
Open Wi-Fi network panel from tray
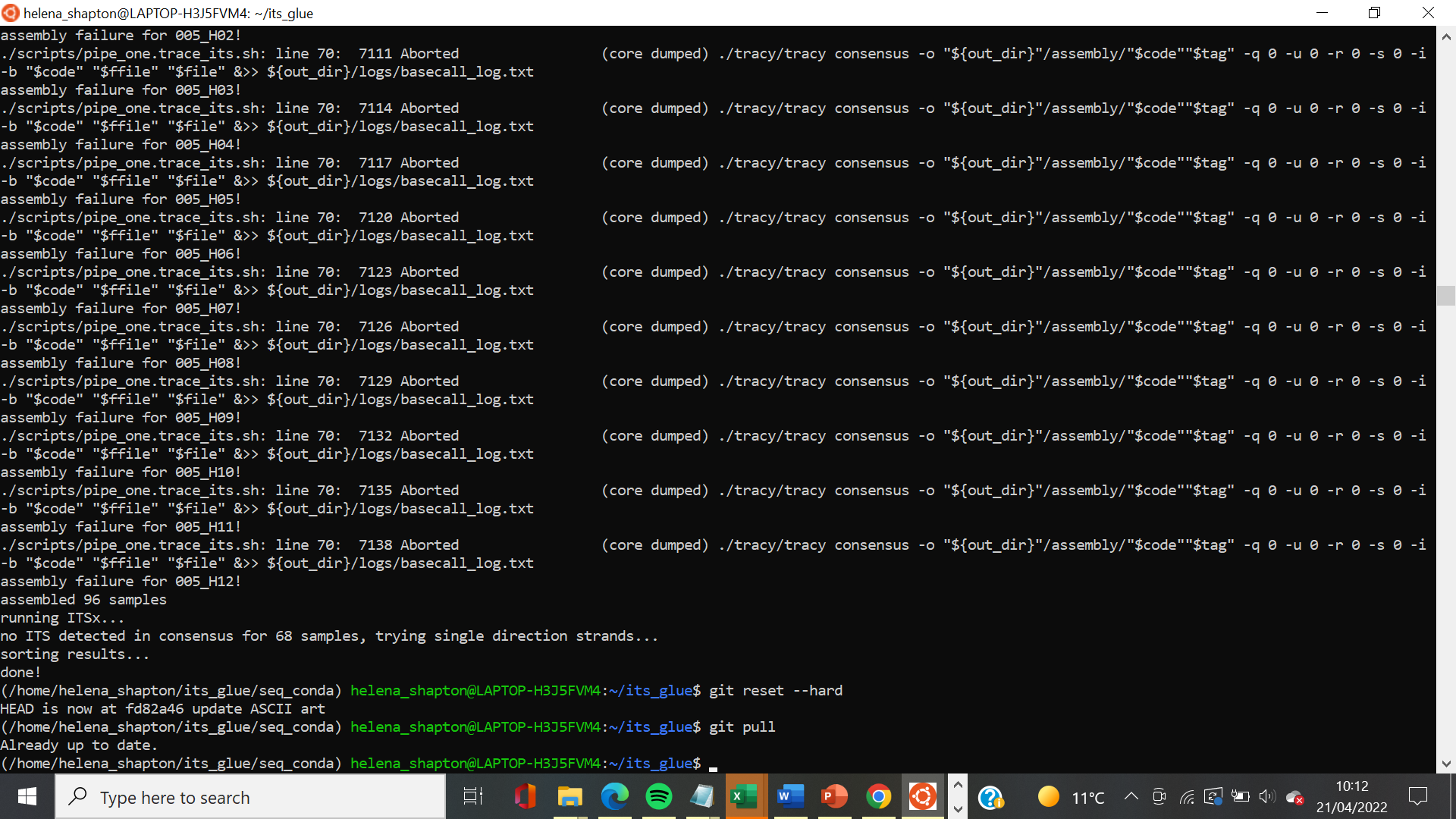(x=1187, y=796)
